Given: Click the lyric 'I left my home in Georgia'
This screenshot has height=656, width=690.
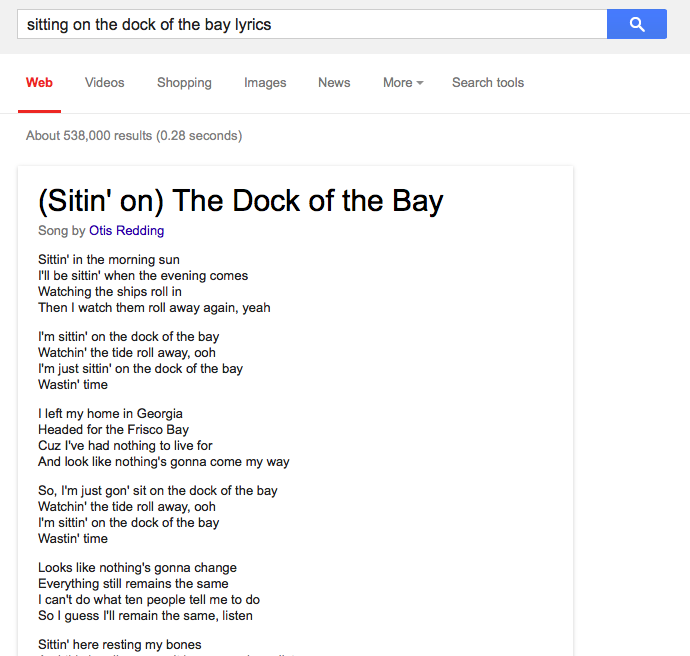Looking at the screenshot, I should point(110,414).
